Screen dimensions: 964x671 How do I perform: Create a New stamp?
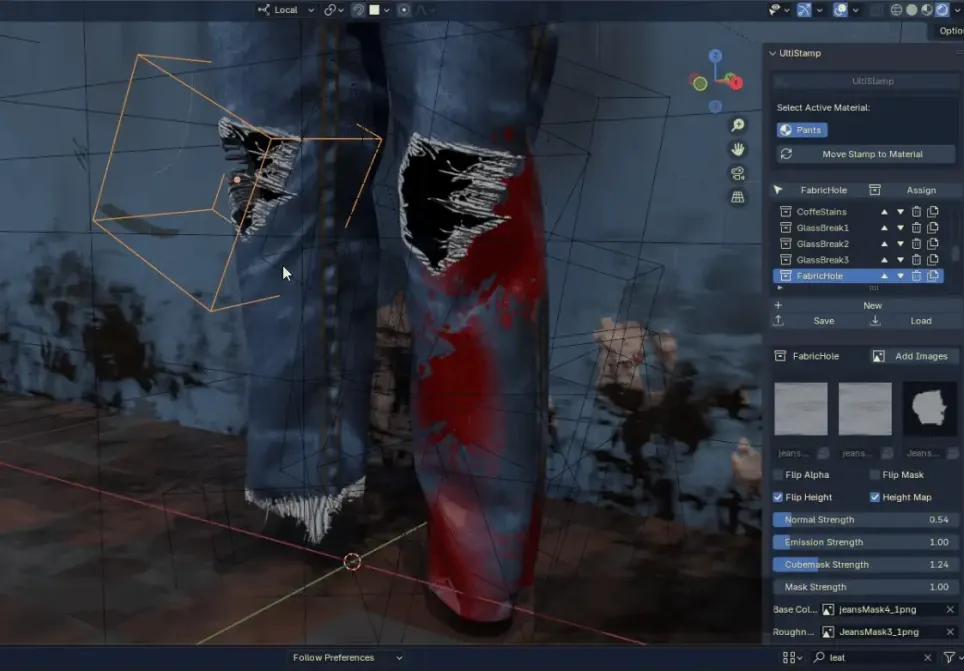pos(864,306)
